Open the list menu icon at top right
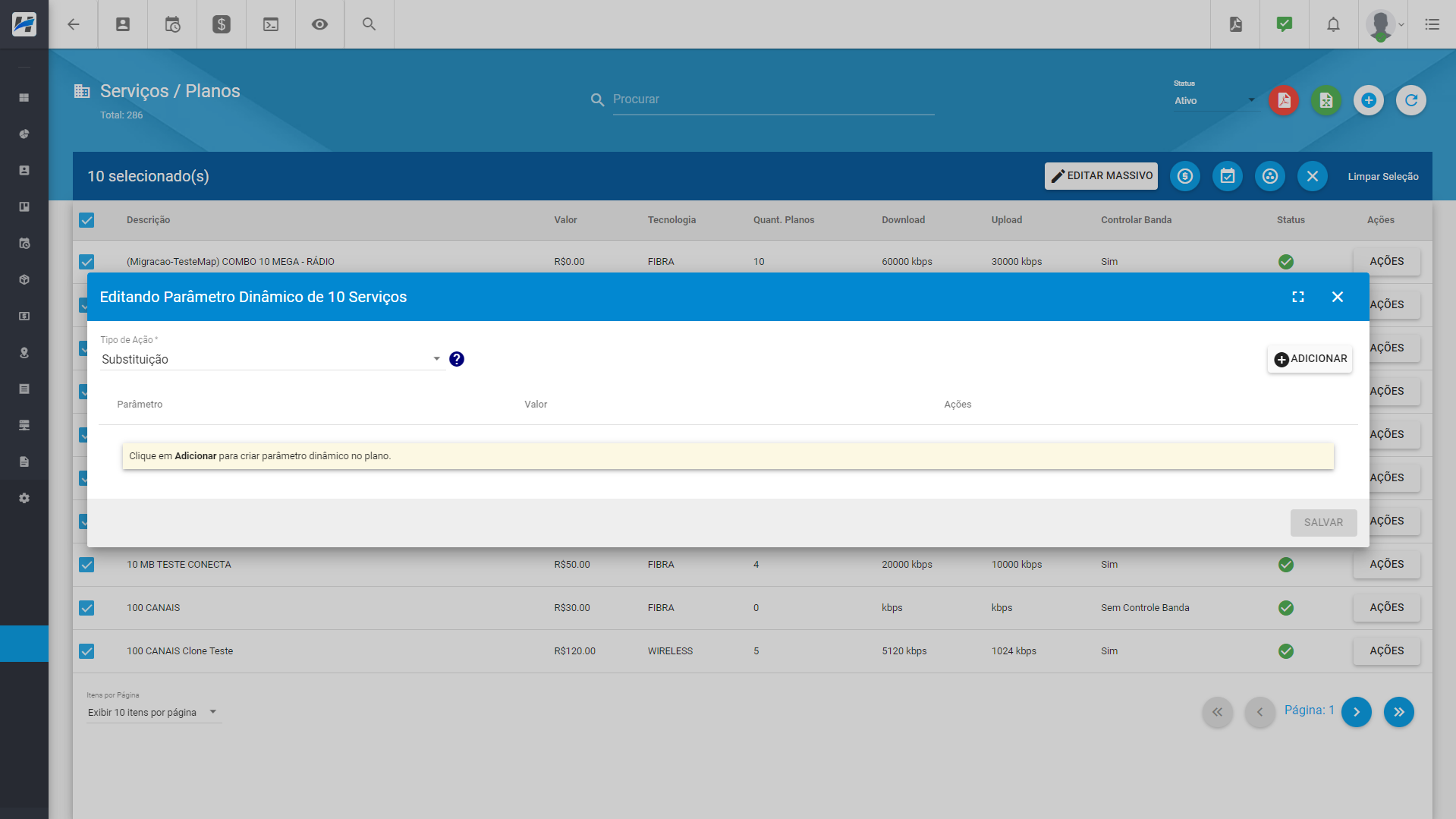The width and height of the screenshot is (1456, 819). click(x=1432, y=24)
